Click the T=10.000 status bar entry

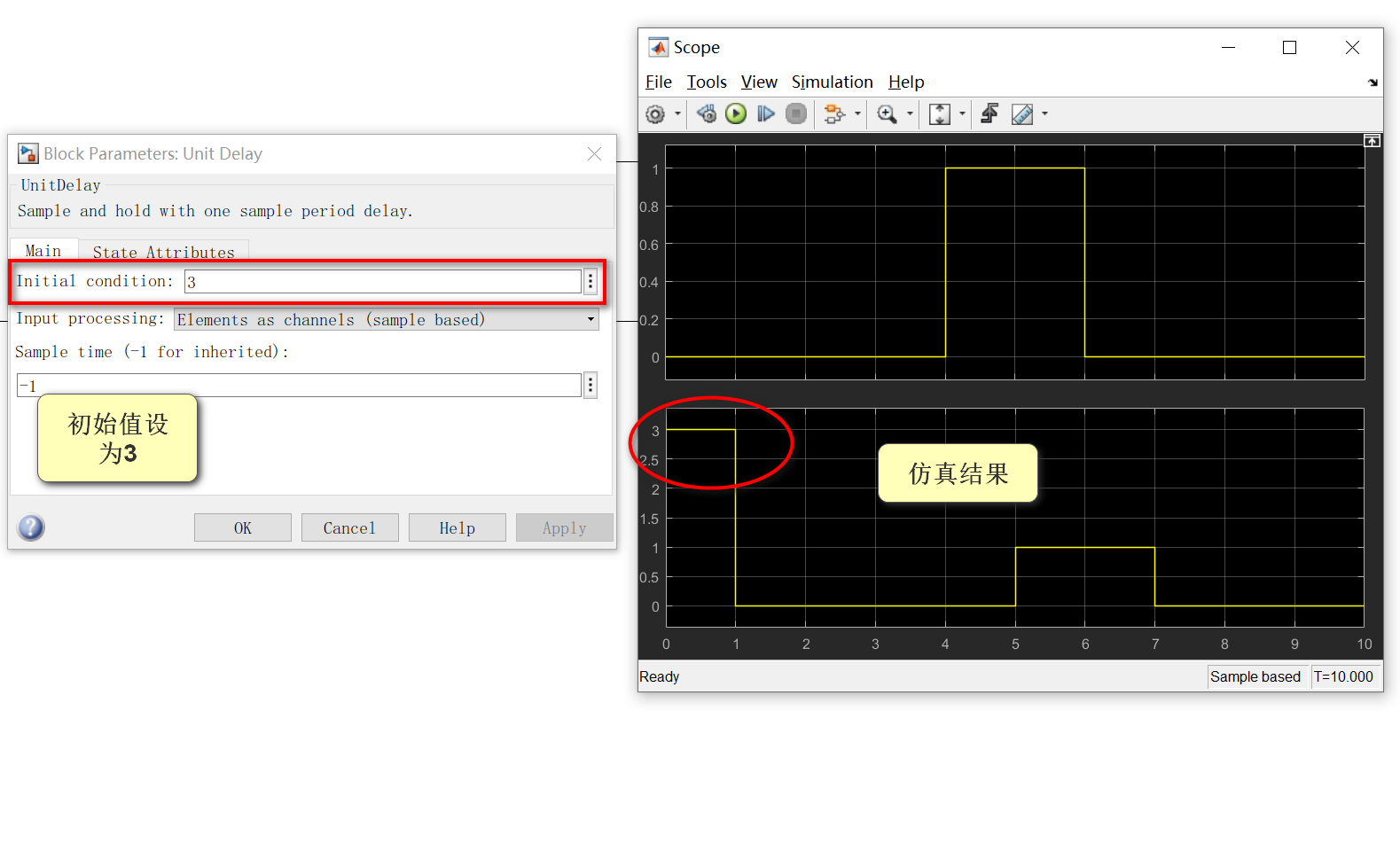[x=1343, y=676]
